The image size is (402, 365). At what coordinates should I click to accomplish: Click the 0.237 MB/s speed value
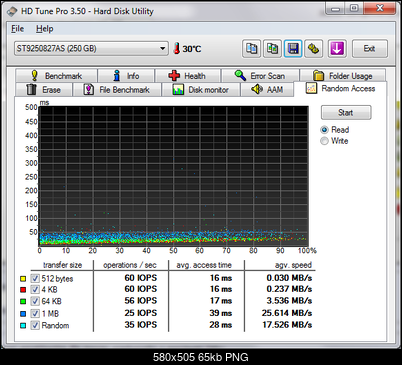(289, 289)
